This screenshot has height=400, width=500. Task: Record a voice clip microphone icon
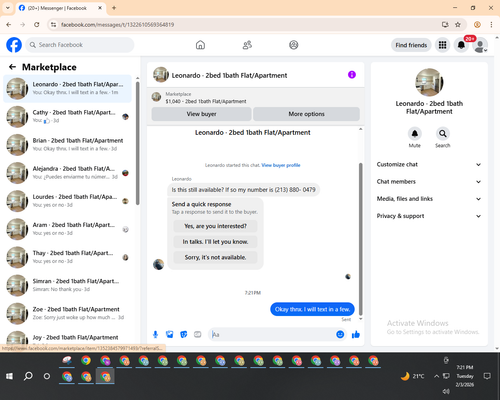coord(155,334)
